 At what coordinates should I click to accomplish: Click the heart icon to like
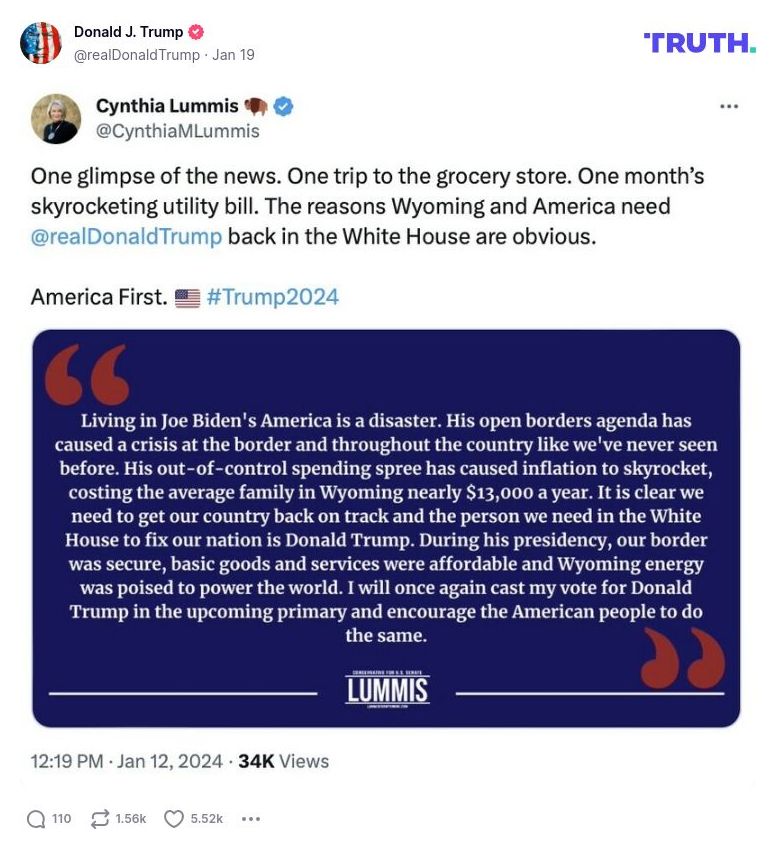coord(172,818)
